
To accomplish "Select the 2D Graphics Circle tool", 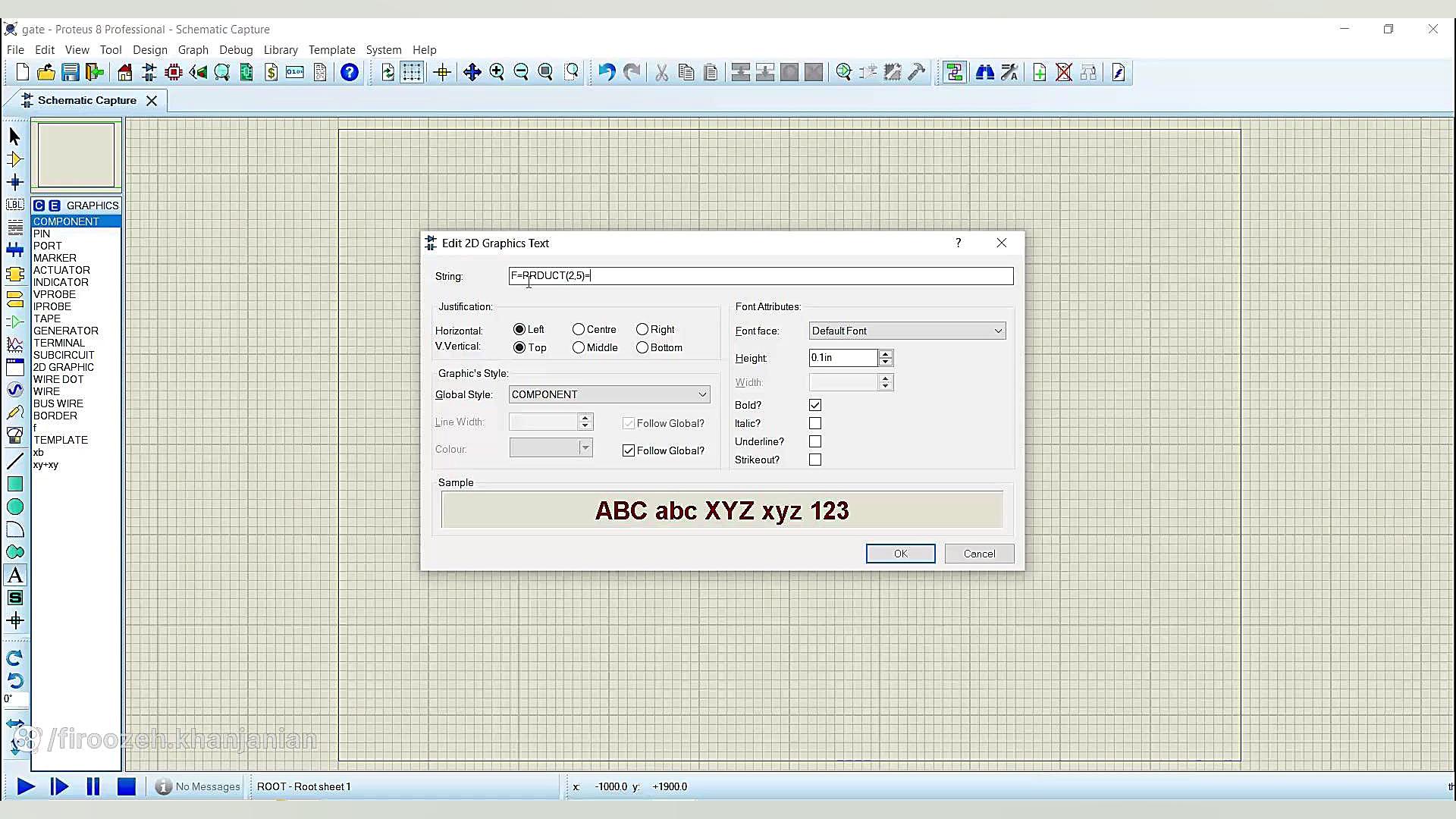I will pyautogui.click(x=15, y=507).
